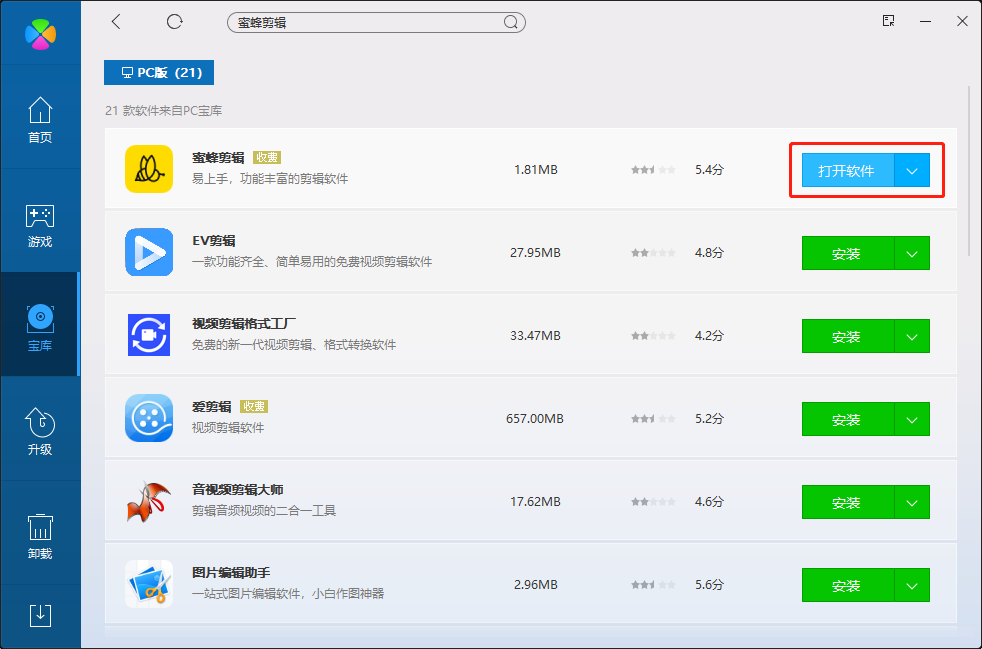Select the PC版 (21) tab
The image size is (982, 649).
click(159, 73)
